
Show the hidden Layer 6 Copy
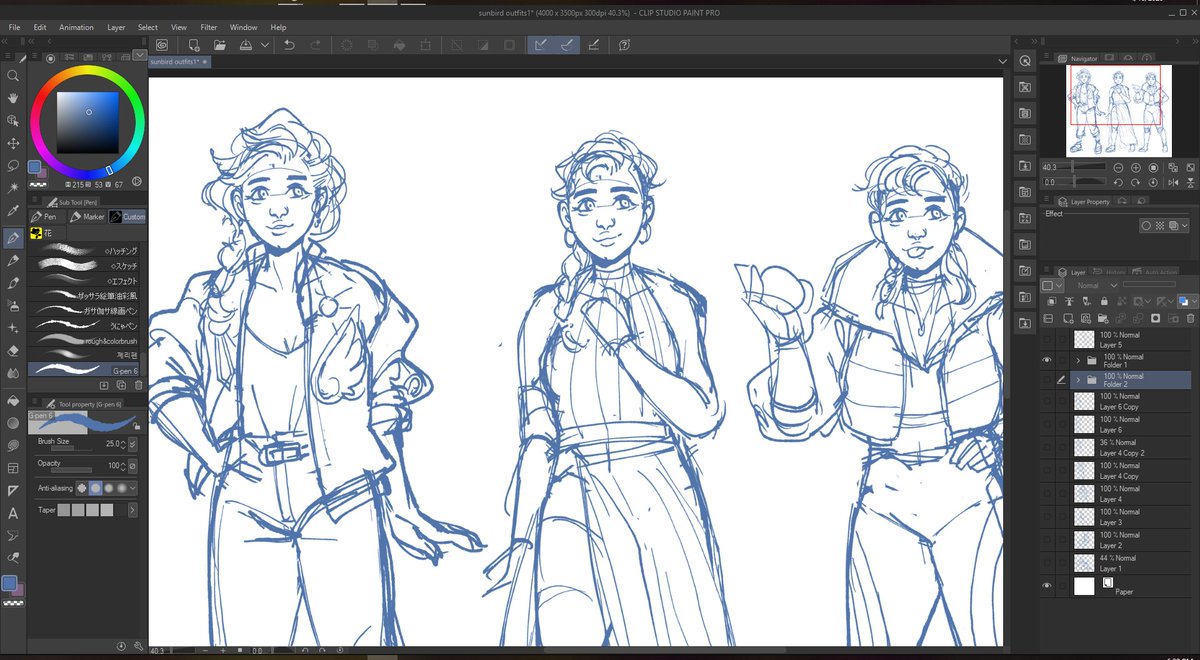[x=1047, y=401]
